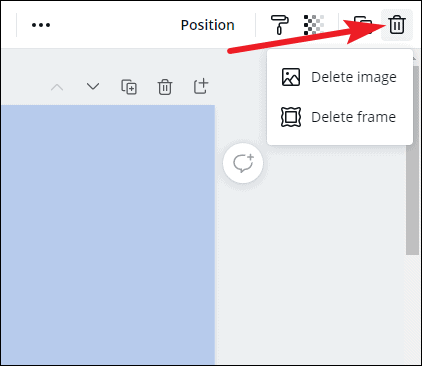Choose Delete image from the dropdown
The width and height of the screenshot is (422, 366).
340,77
